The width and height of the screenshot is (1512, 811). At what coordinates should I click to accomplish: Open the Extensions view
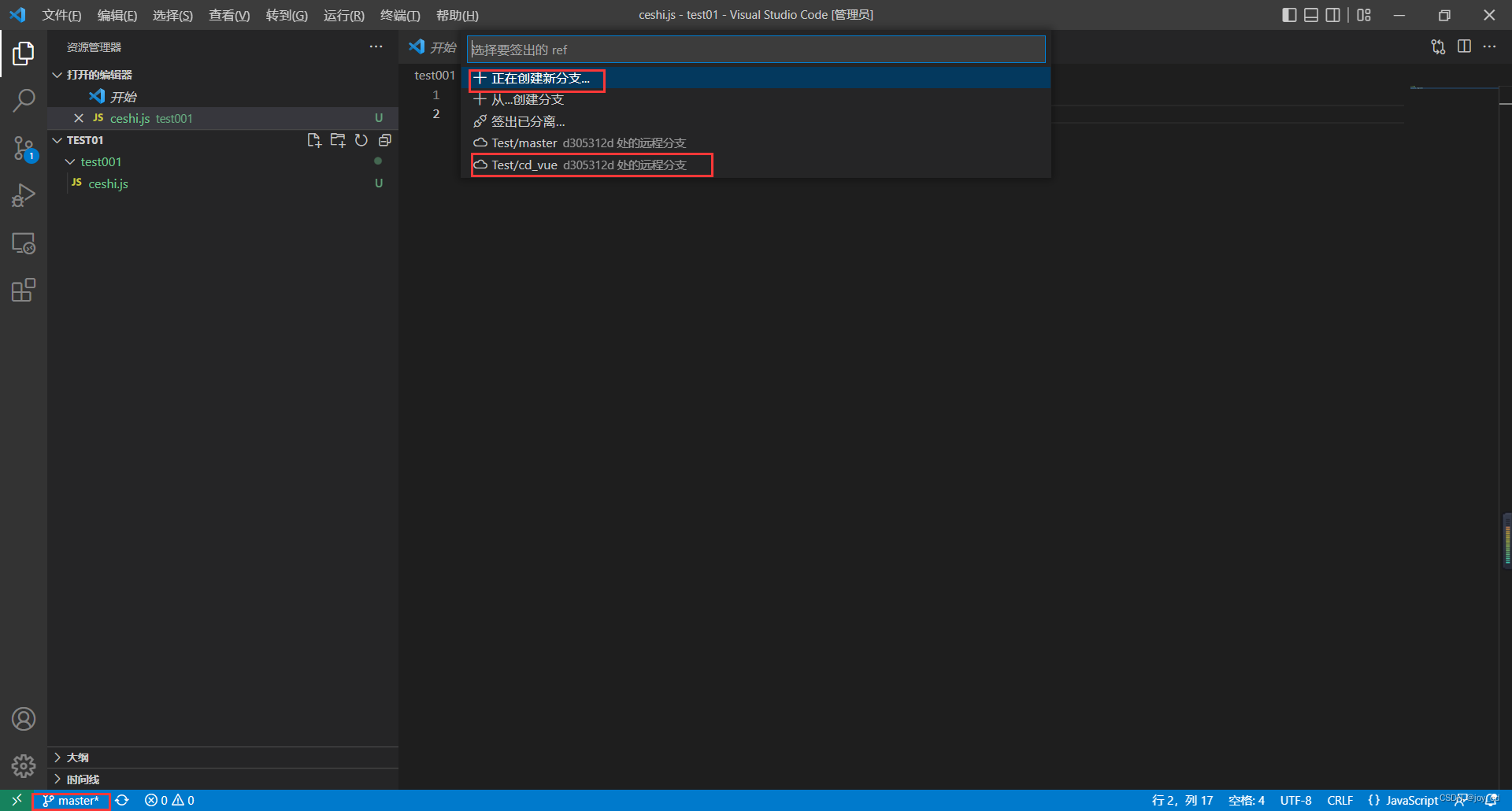coord(24,291)
